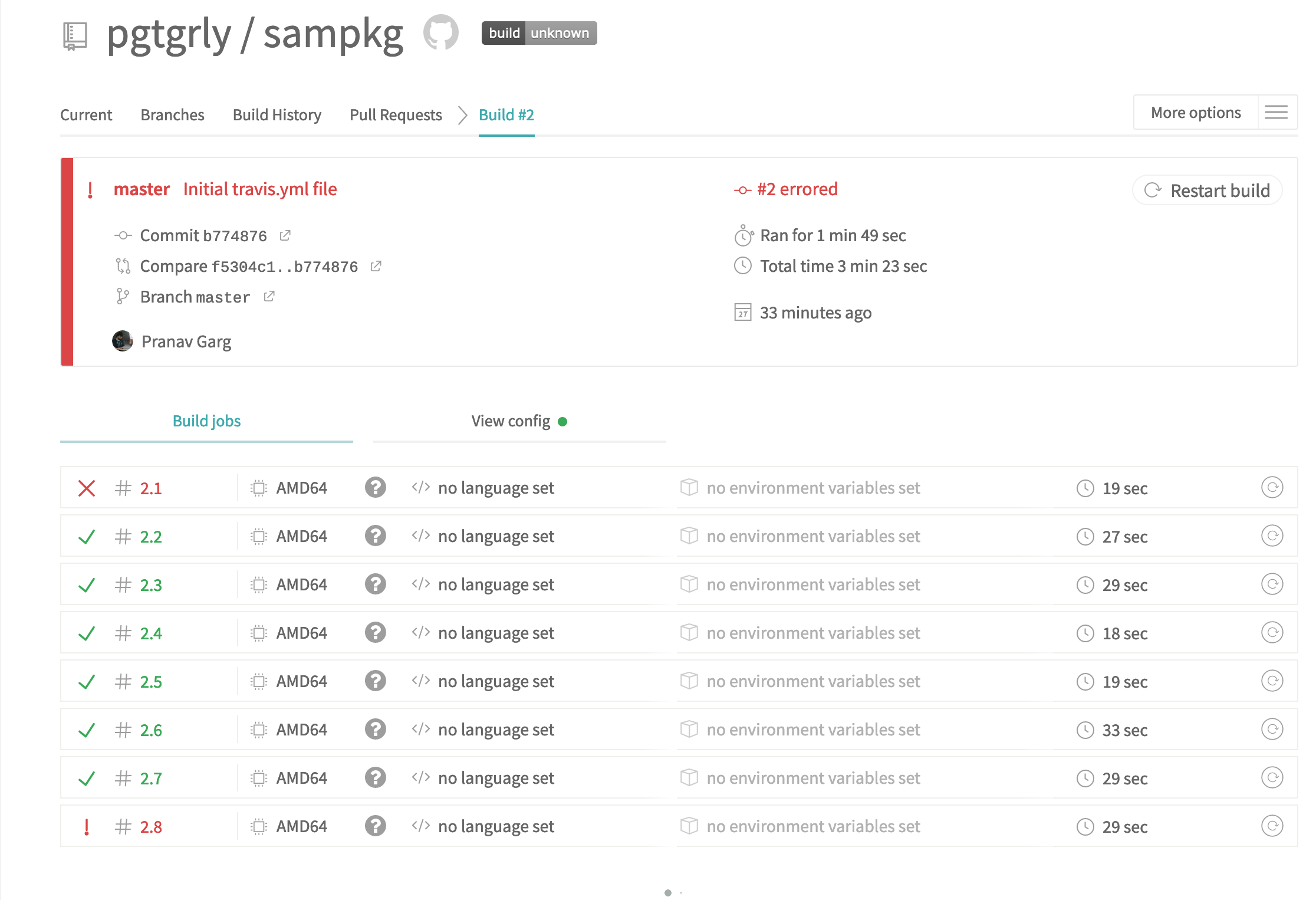Click Pranav Garg's avatar thumbnail
The height and width of the screenshot is (900, 1316).
coord(123,341)
